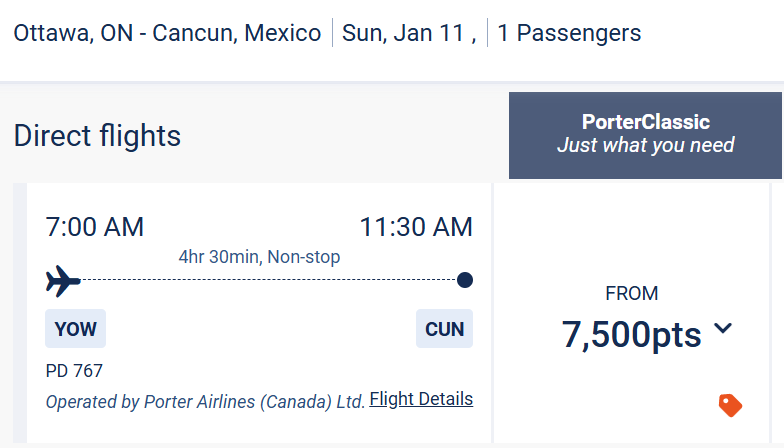This screenshot has width=784, height=448.
Task: Select the PorterClassic fare column header
Action: click(645, 134)
